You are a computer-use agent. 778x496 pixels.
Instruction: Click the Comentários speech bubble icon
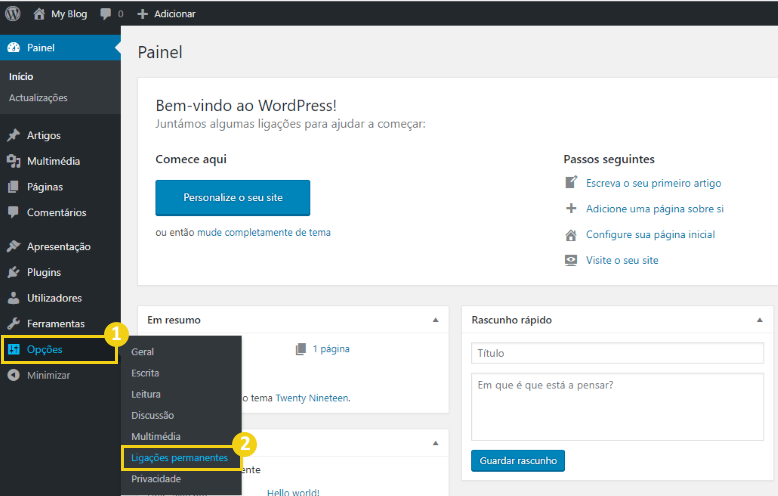[x=13, y=212]
